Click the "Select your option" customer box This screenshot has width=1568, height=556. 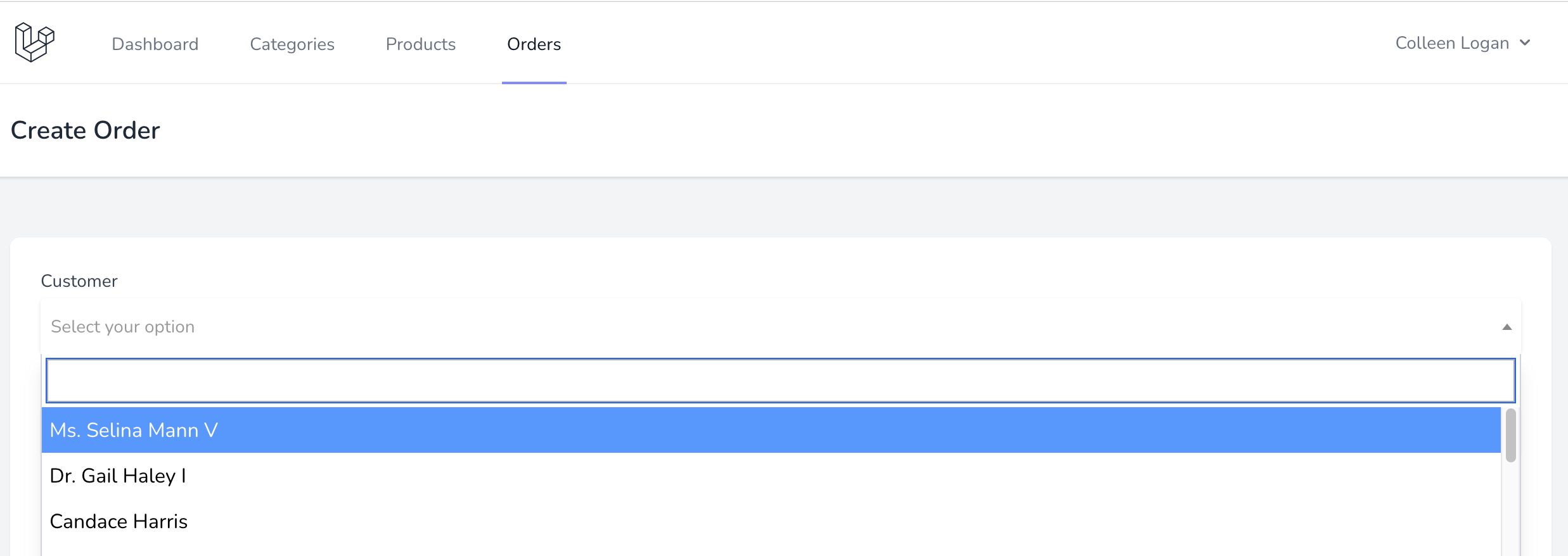click(761, 327)
